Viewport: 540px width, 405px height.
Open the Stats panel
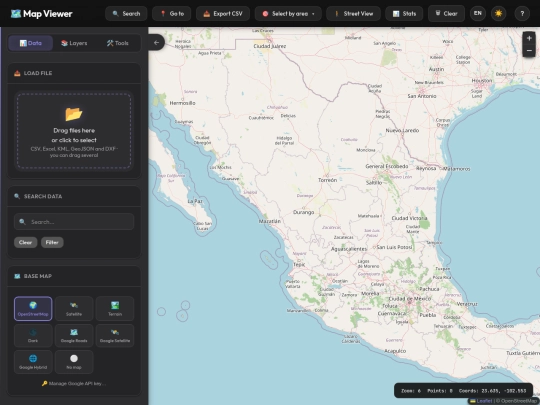[x=404, y=14]
